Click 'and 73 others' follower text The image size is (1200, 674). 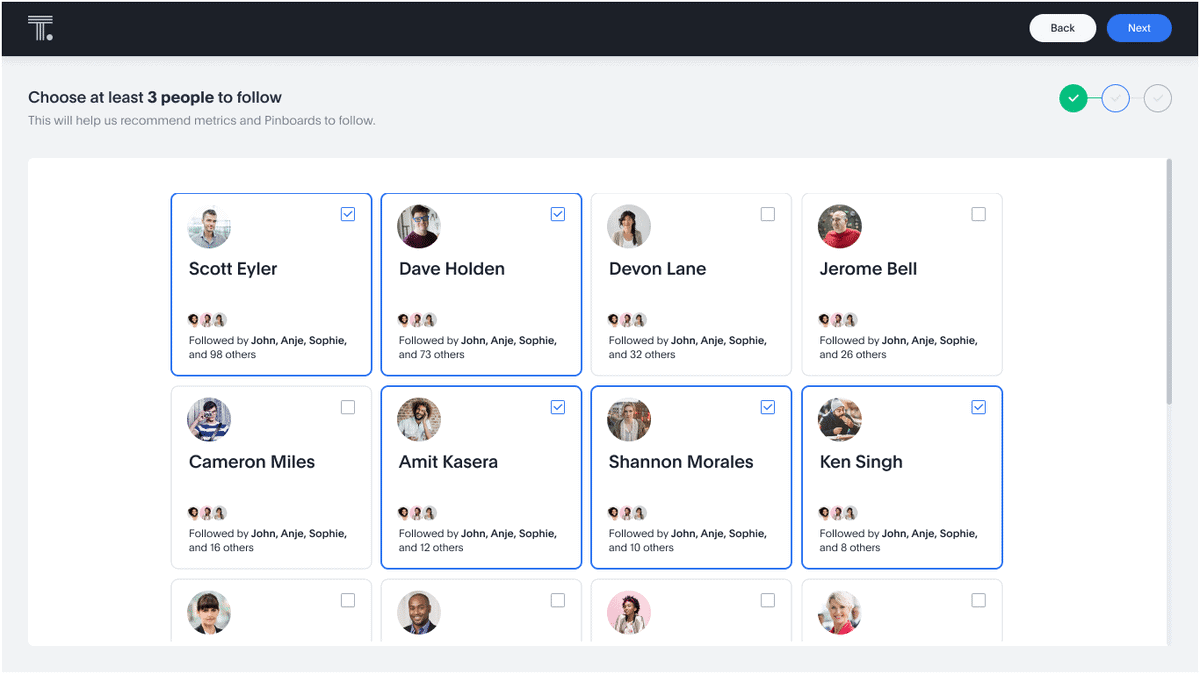[432, 355]
